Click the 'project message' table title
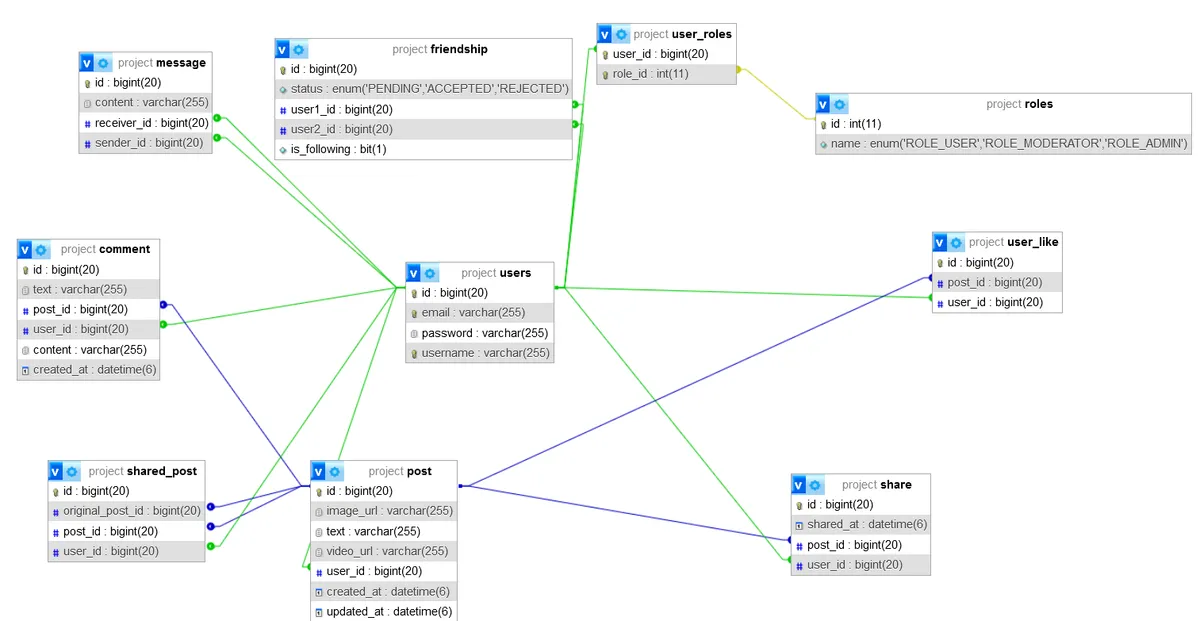The width and height of the screenshot is (1200, 621). point(162,63)
